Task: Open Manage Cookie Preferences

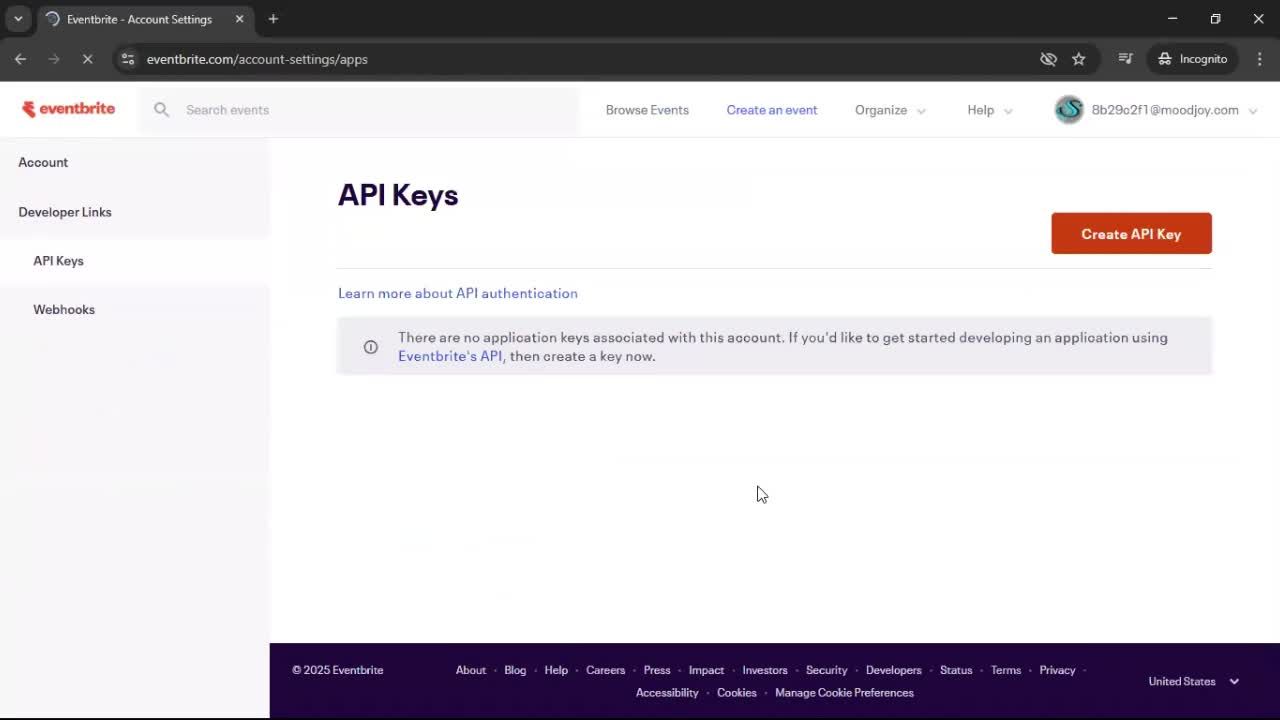Action: (844, 693)
